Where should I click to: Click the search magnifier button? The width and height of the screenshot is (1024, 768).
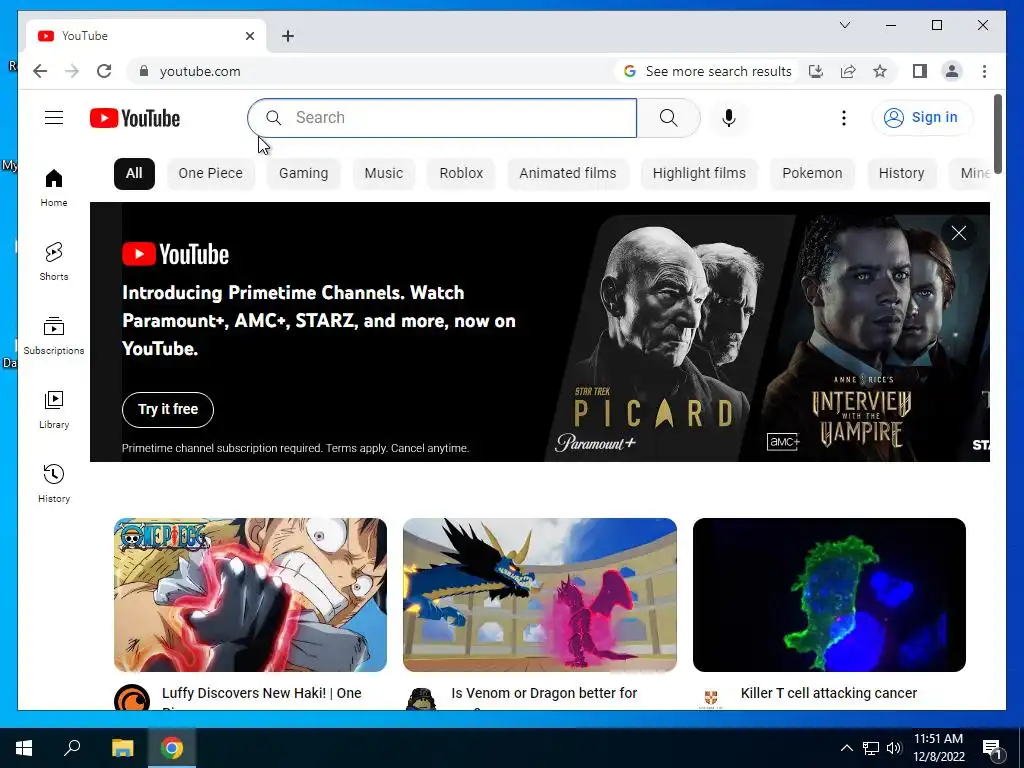click(x=669, y=118)
